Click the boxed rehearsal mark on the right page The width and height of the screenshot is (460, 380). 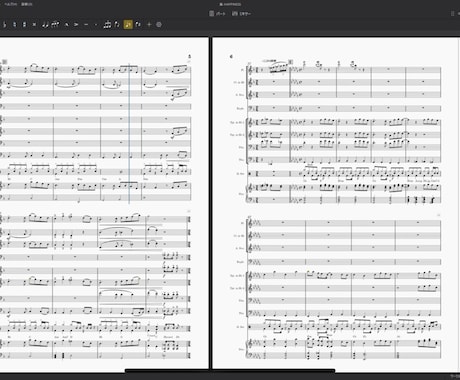290,62
